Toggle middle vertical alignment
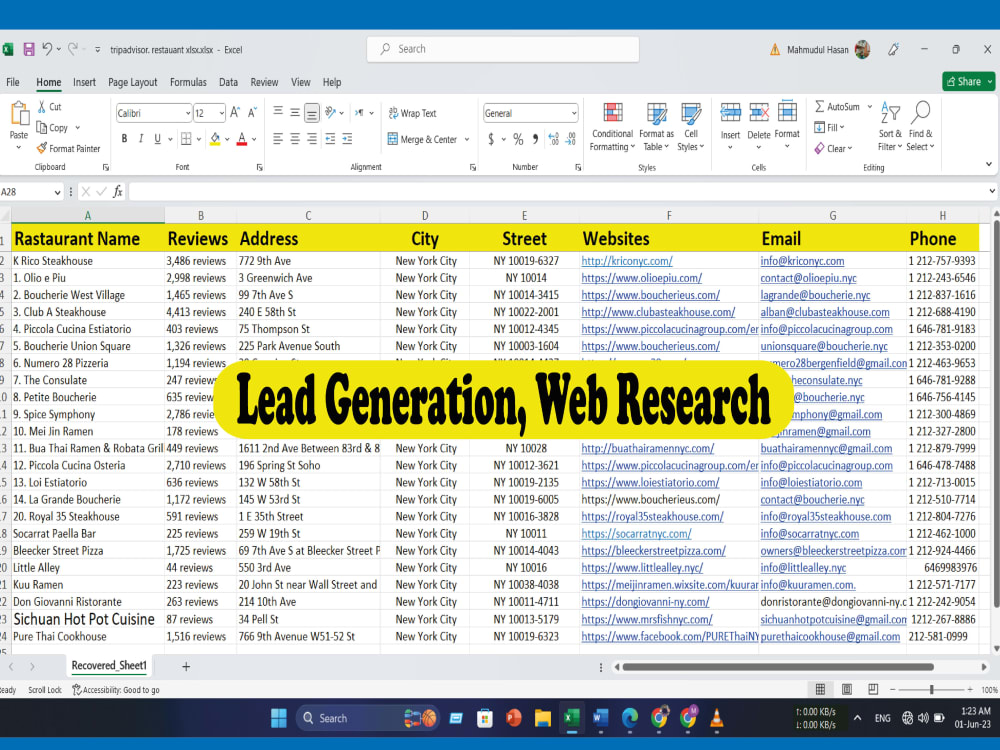Image resolution: width=1000 pixels, height=750 pixels. tap(295, 113)
